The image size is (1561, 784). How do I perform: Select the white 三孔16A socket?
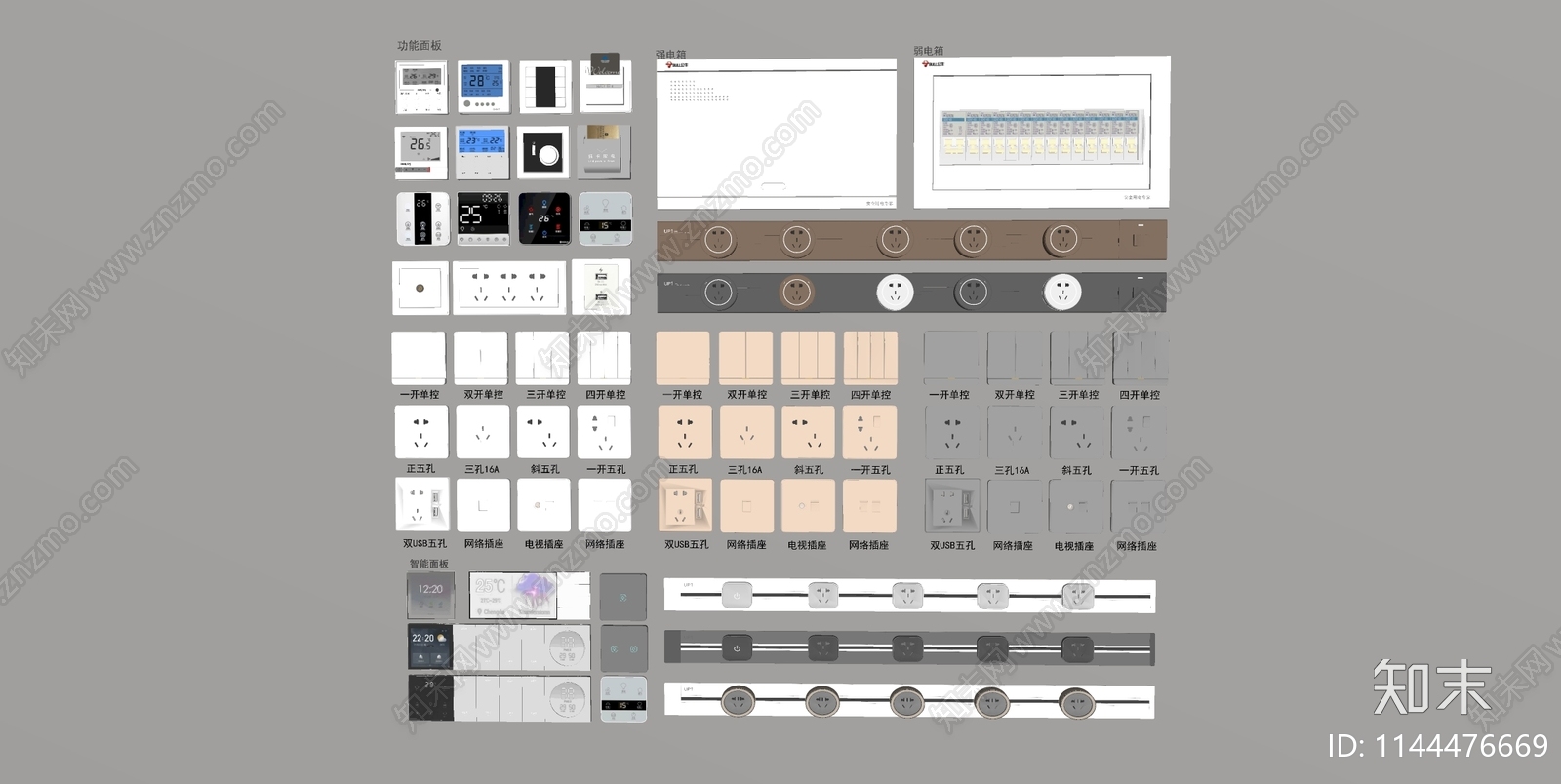coord(483,432)
